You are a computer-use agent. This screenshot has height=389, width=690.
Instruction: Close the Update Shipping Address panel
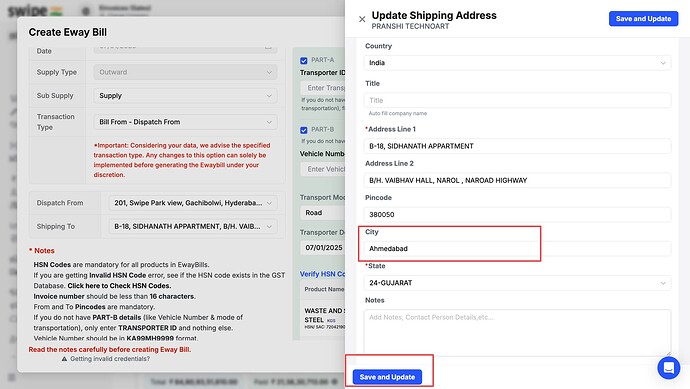[362, 19]
